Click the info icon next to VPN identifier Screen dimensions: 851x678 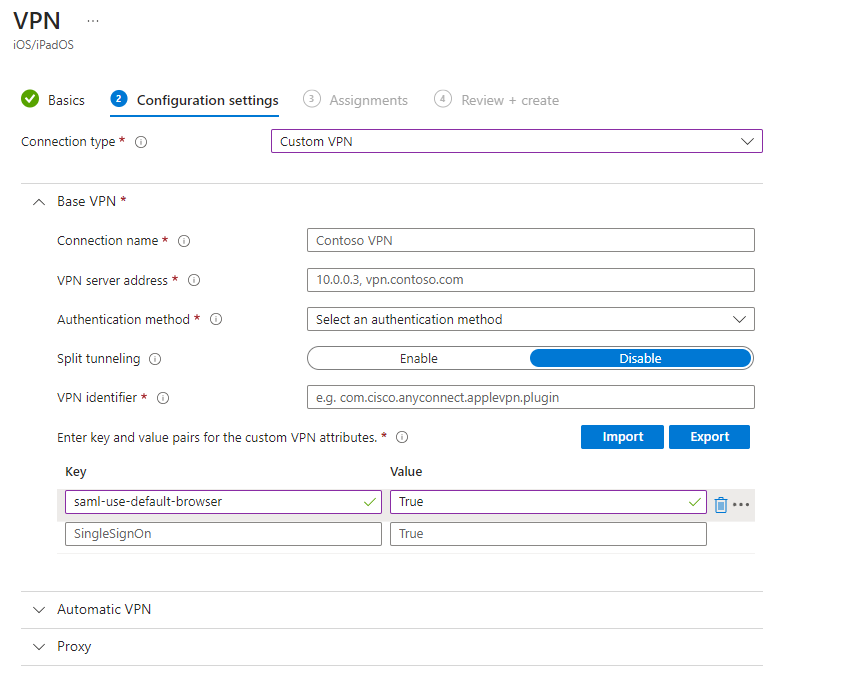click(163, 398)
